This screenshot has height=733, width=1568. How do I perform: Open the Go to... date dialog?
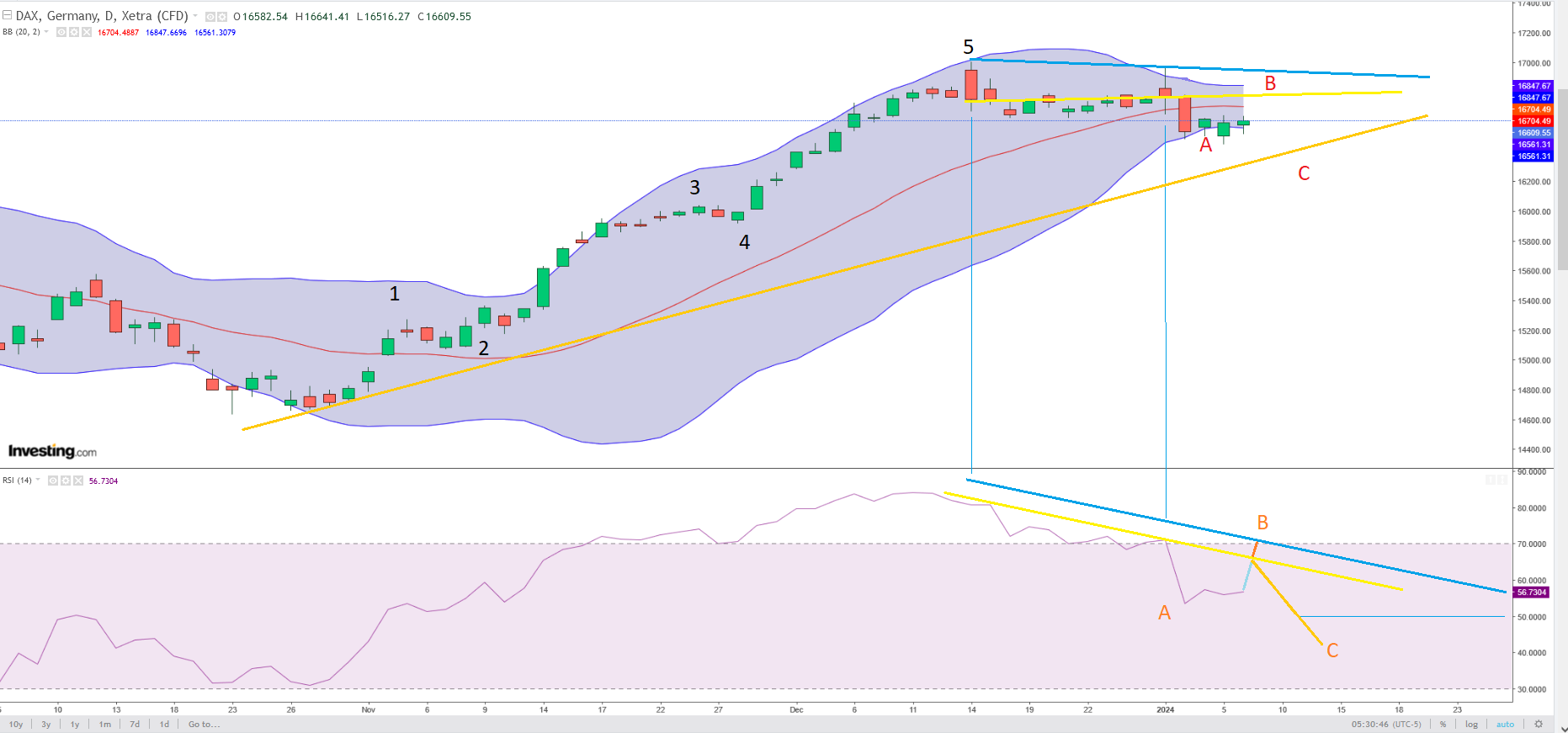pos(204,724)
